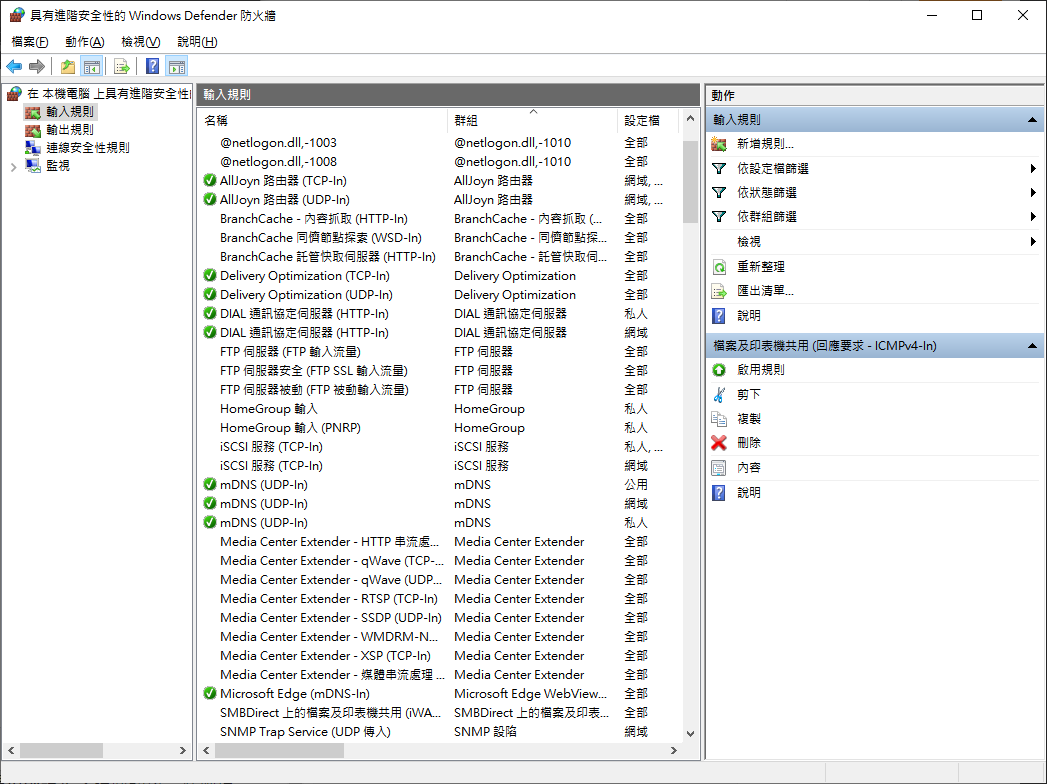Image resolution: width=1047 pixels, height=784 pixels.
Task: Click the funnel icon beside 依狀態篩選
Action: 719,192
